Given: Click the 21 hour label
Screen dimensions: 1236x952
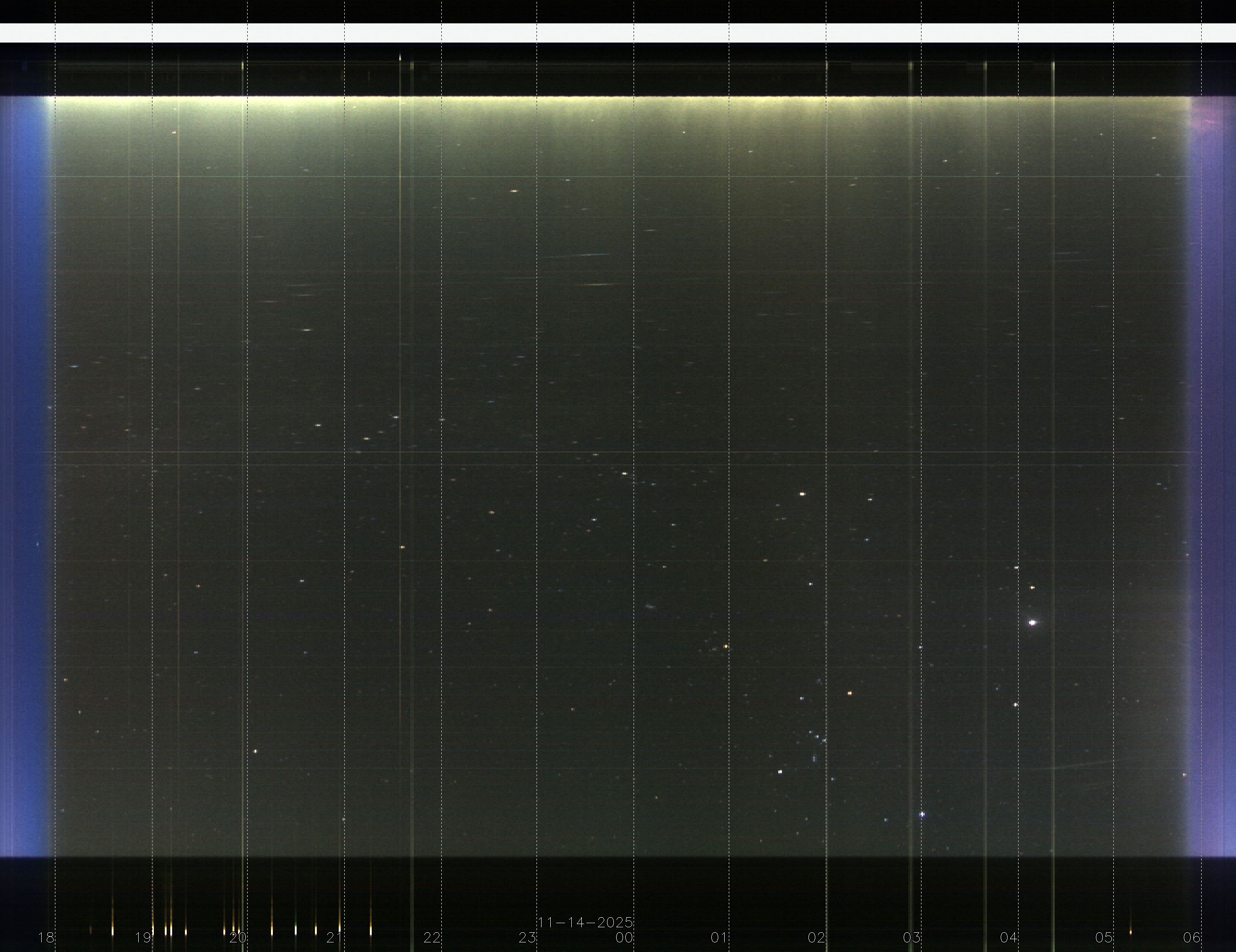Looking at the screenshot, I should pyautogui.click(x=335, y=937).
